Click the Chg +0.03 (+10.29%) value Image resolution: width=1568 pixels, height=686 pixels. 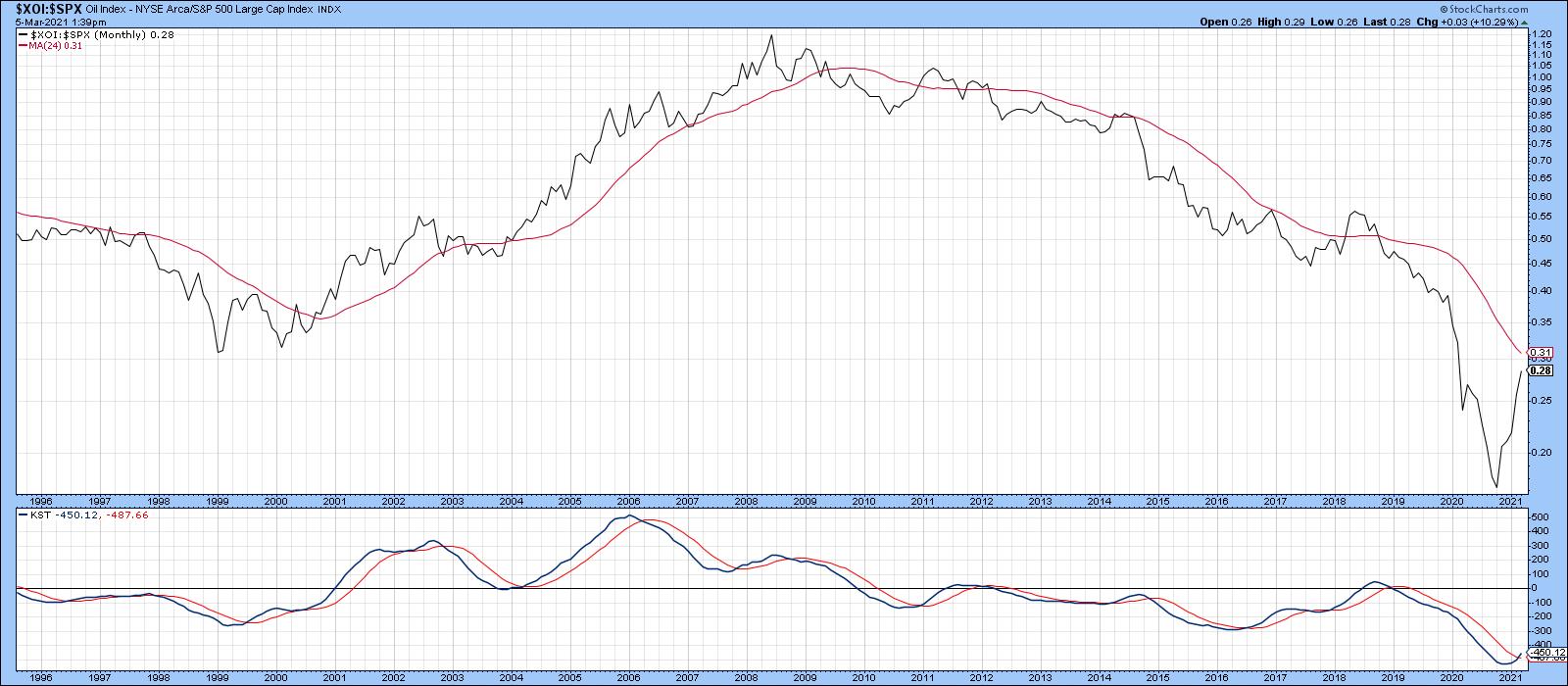click(1474, 21)
